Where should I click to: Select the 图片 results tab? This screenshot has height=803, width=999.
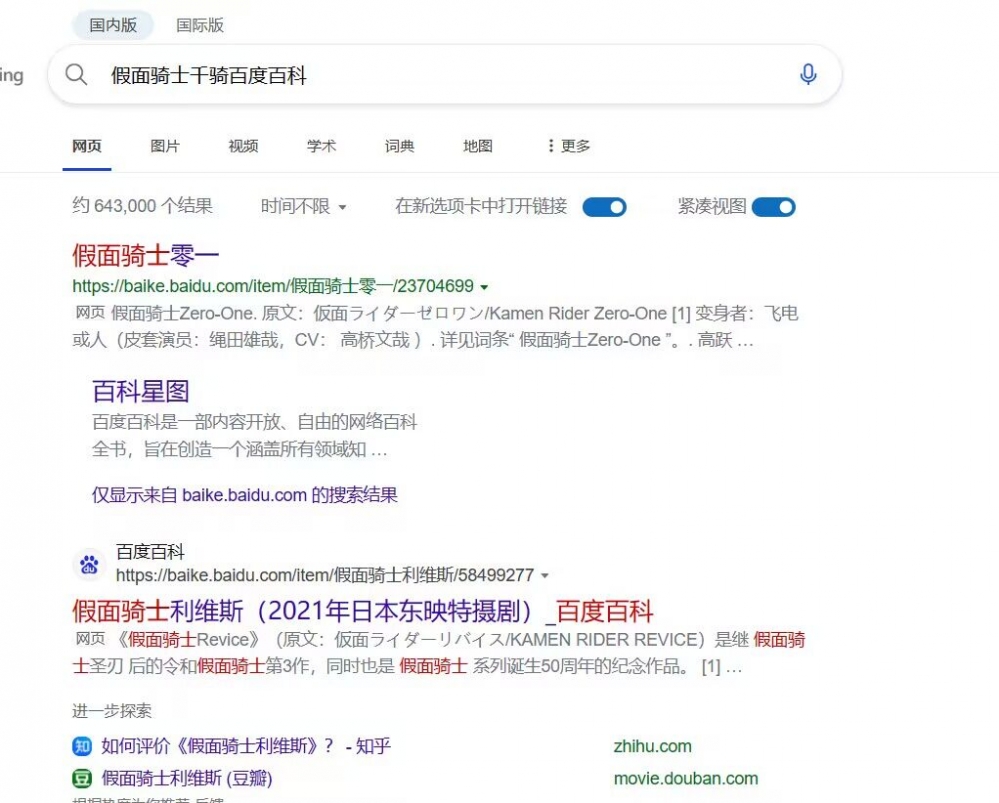tap(165, 146)
